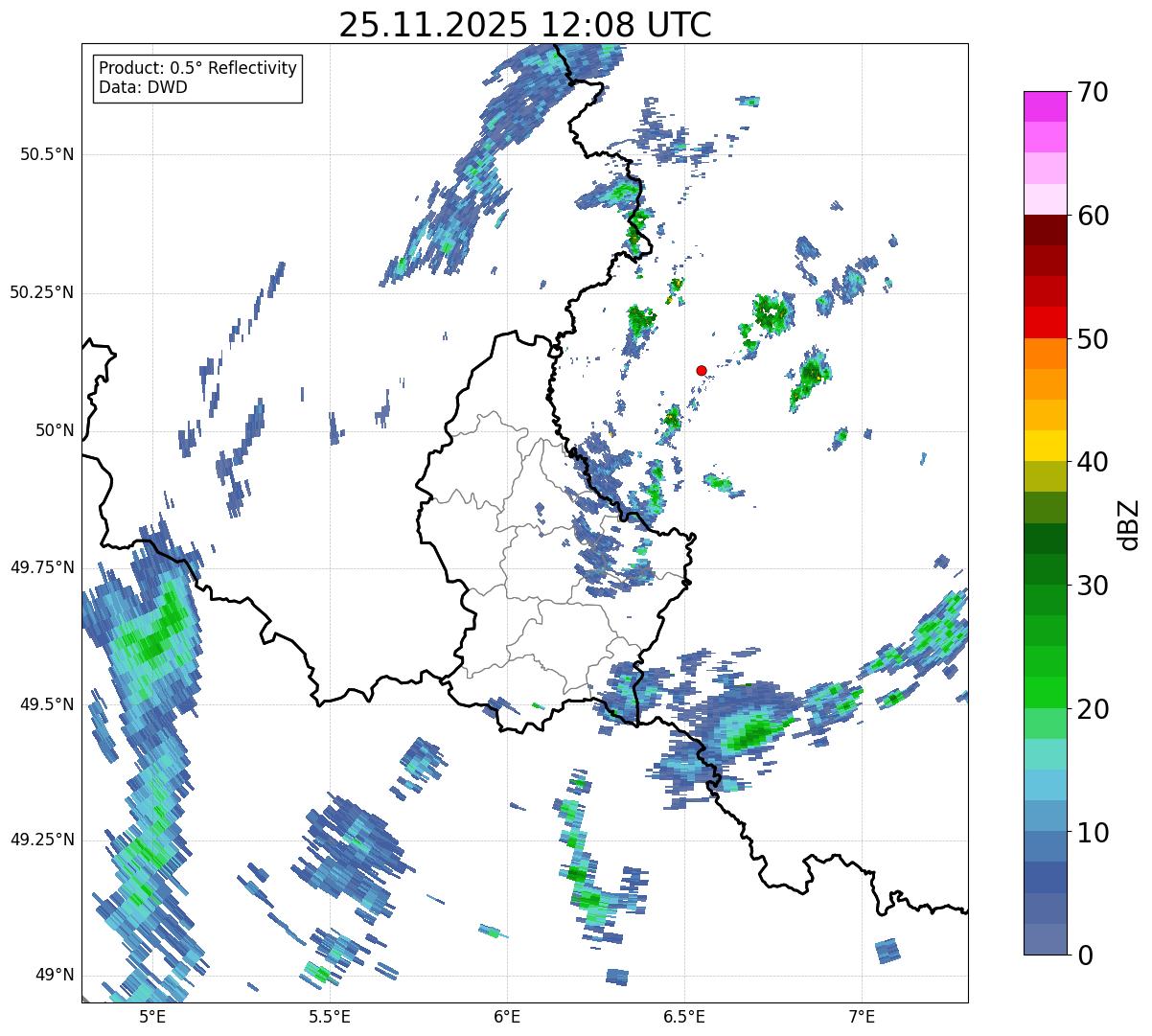Click the colorbar tick label "30"
The width and height of the screenshot is (1152, 1036).
pyautogui.click(x=1093, y=586)
